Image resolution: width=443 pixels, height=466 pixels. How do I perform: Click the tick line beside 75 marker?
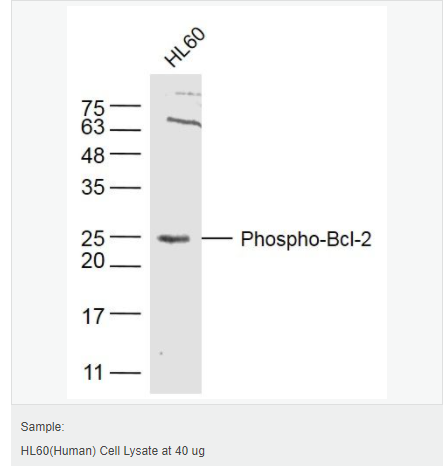125,106
